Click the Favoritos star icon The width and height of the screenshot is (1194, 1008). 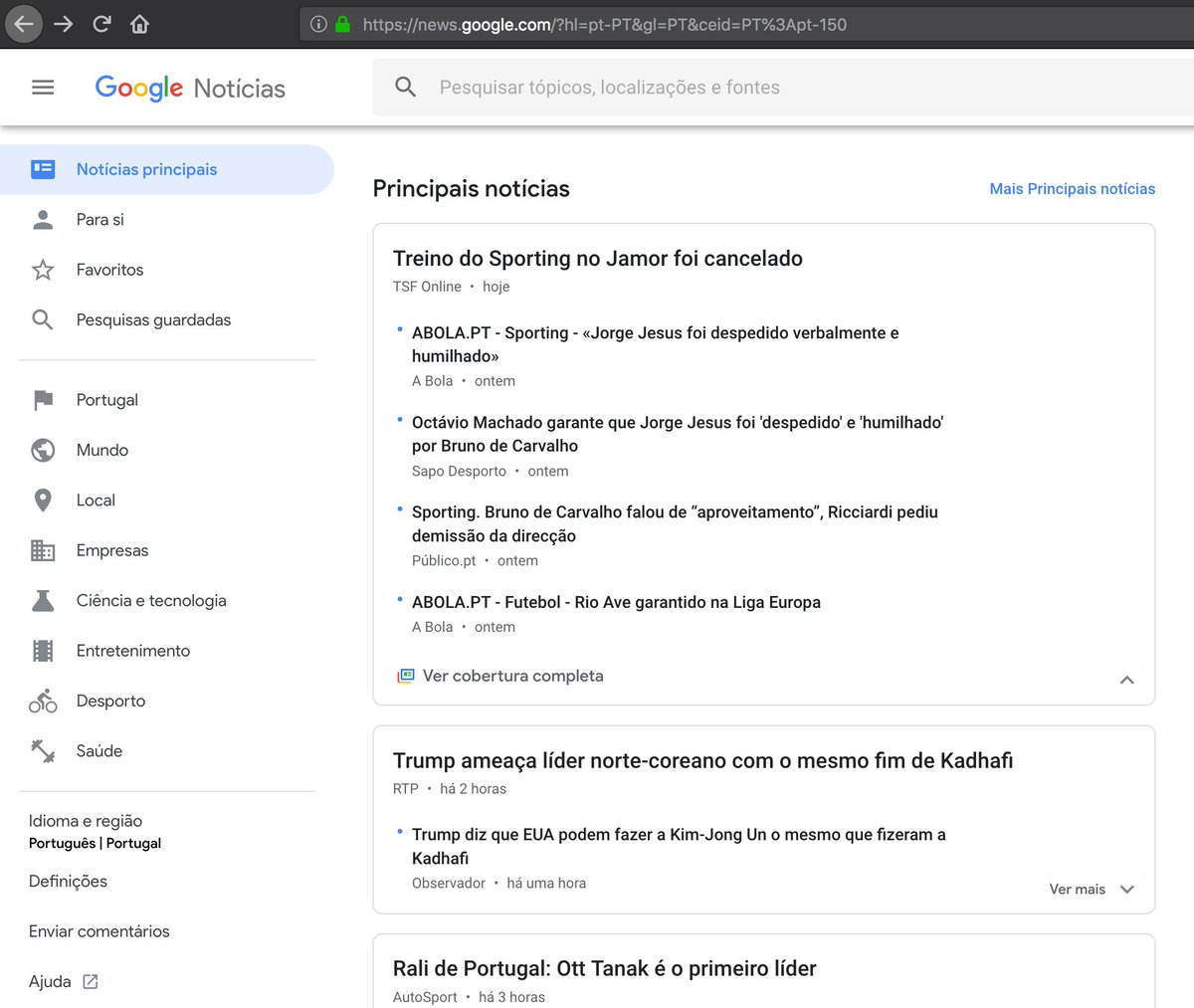pyautogui.click(x=43, y=270)
